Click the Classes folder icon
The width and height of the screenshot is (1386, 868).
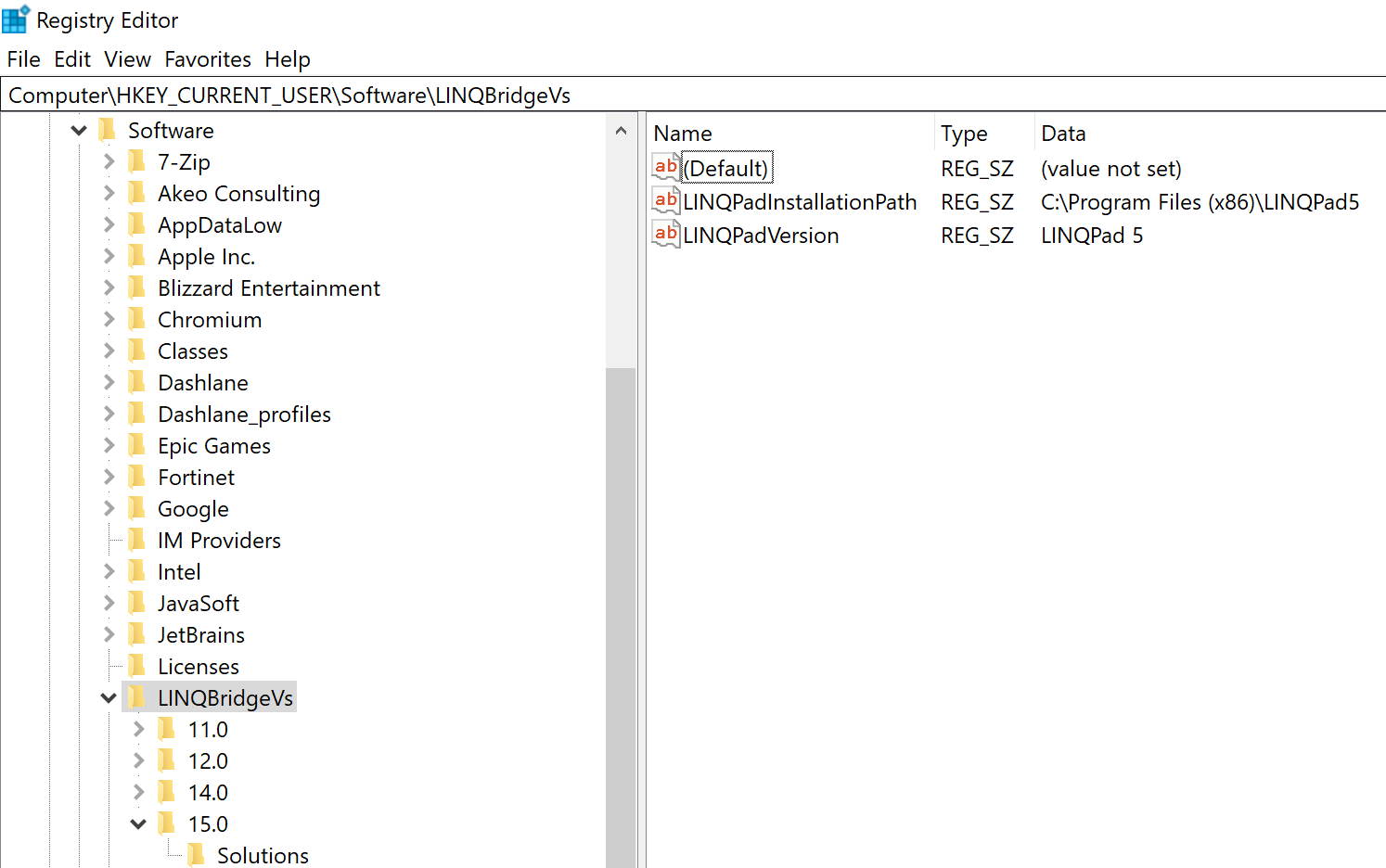136,351
